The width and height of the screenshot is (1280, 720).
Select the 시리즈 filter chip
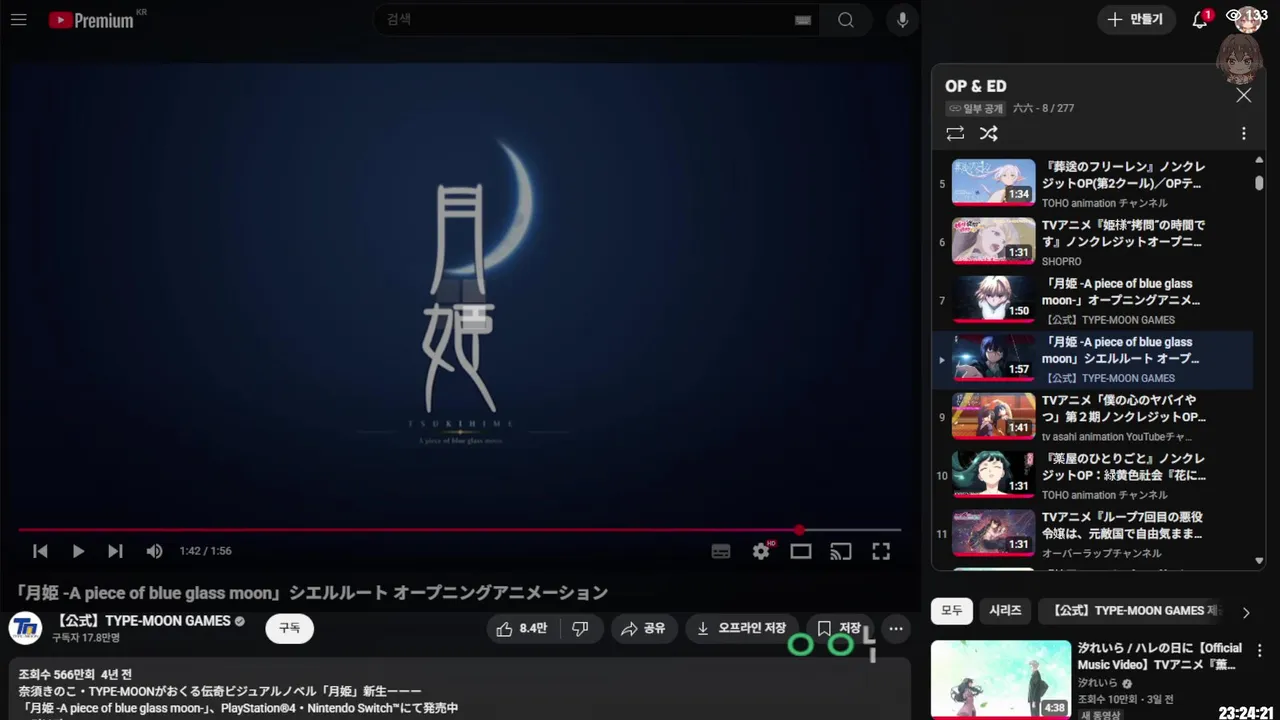[x=1005, y=610]
